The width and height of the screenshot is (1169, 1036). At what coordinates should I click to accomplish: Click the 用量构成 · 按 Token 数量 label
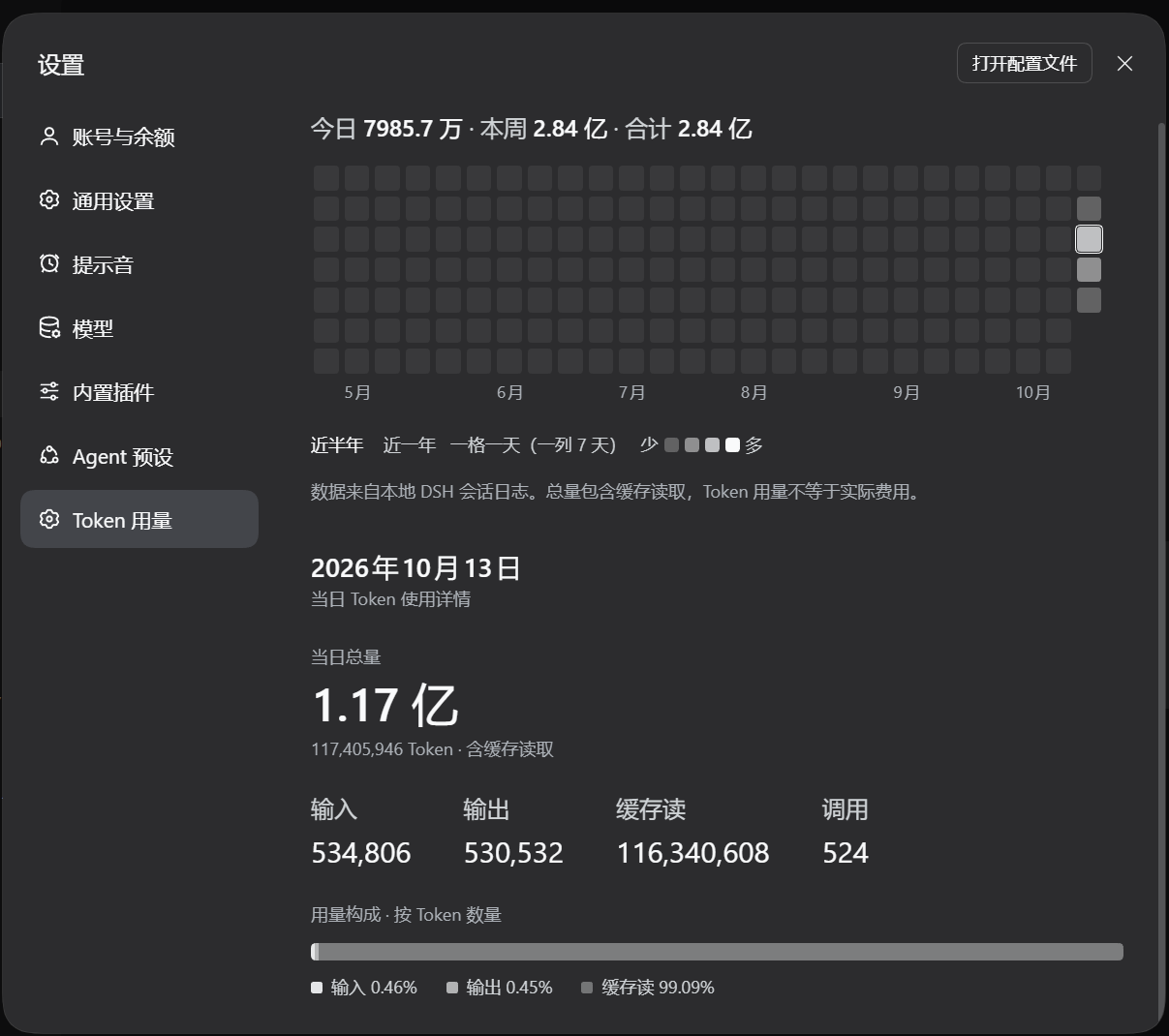[x=406, y=915]
